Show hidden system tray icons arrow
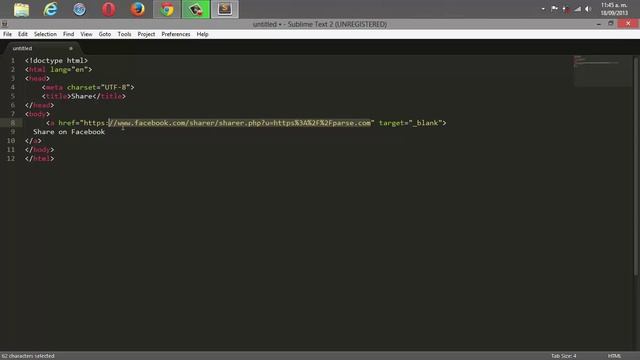The height and width of the screenshot is (360, 640). pyautogui.click(x=543, y=9)
